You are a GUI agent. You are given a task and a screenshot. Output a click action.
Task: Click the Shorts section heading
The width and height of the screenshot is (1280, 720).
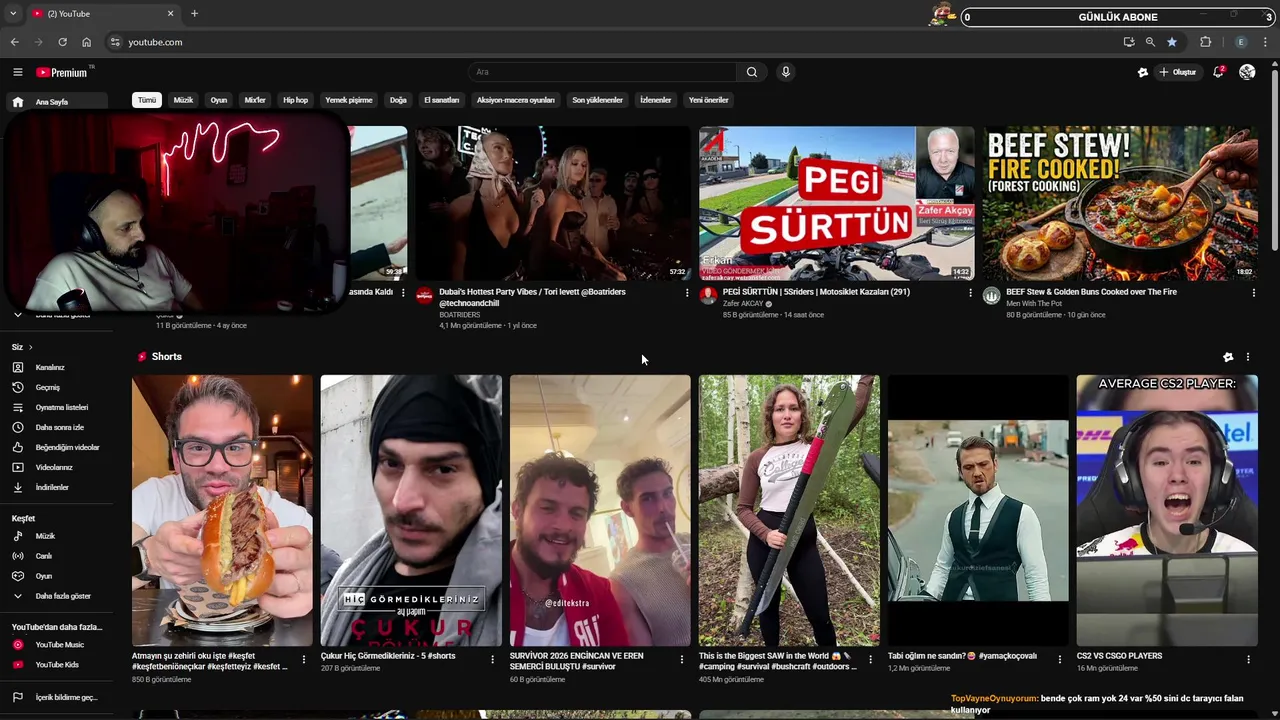(x=166, y=357)
